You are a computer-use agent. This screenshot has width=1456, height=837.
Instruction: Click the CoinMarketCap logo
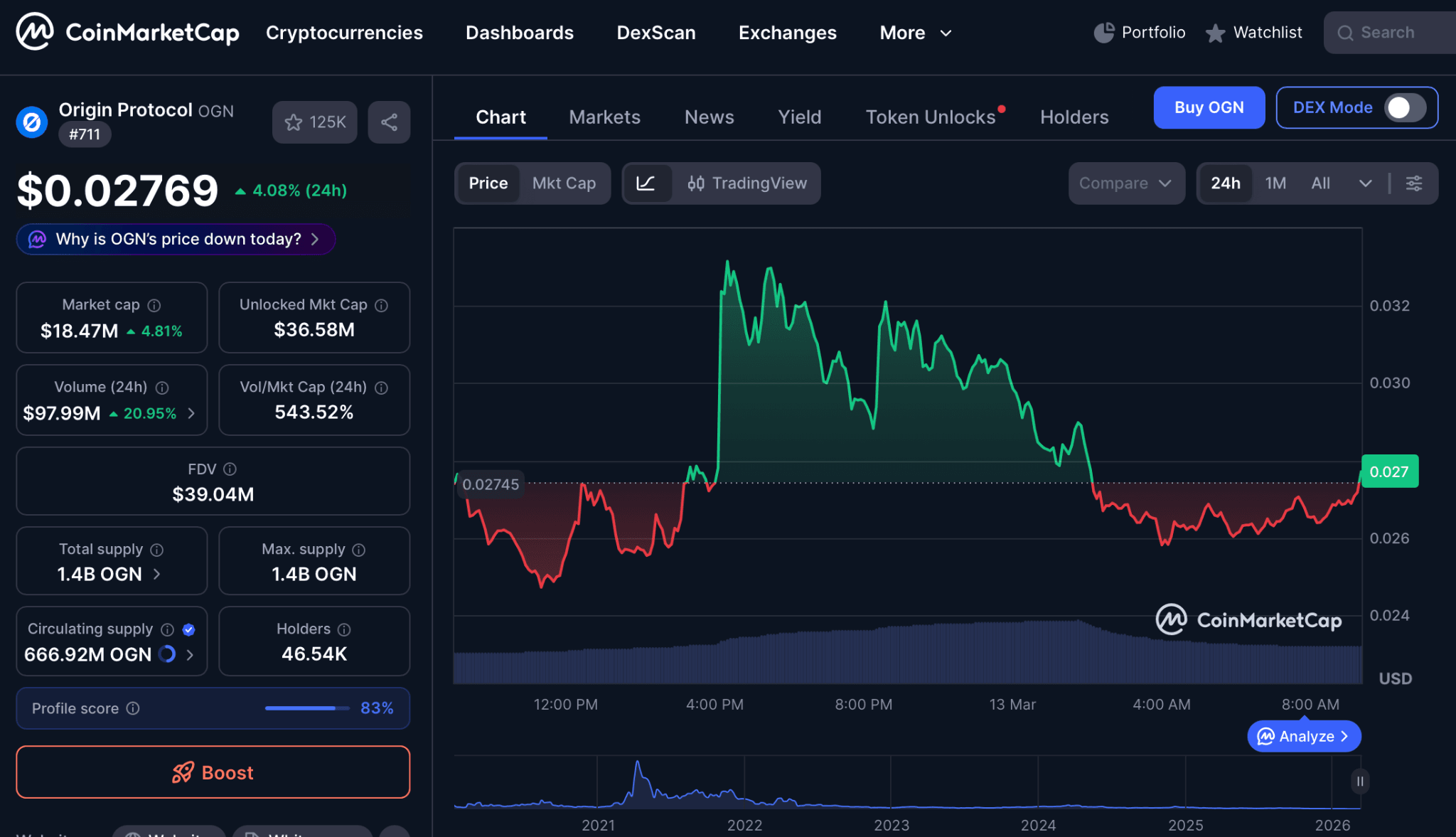[127, 31]
